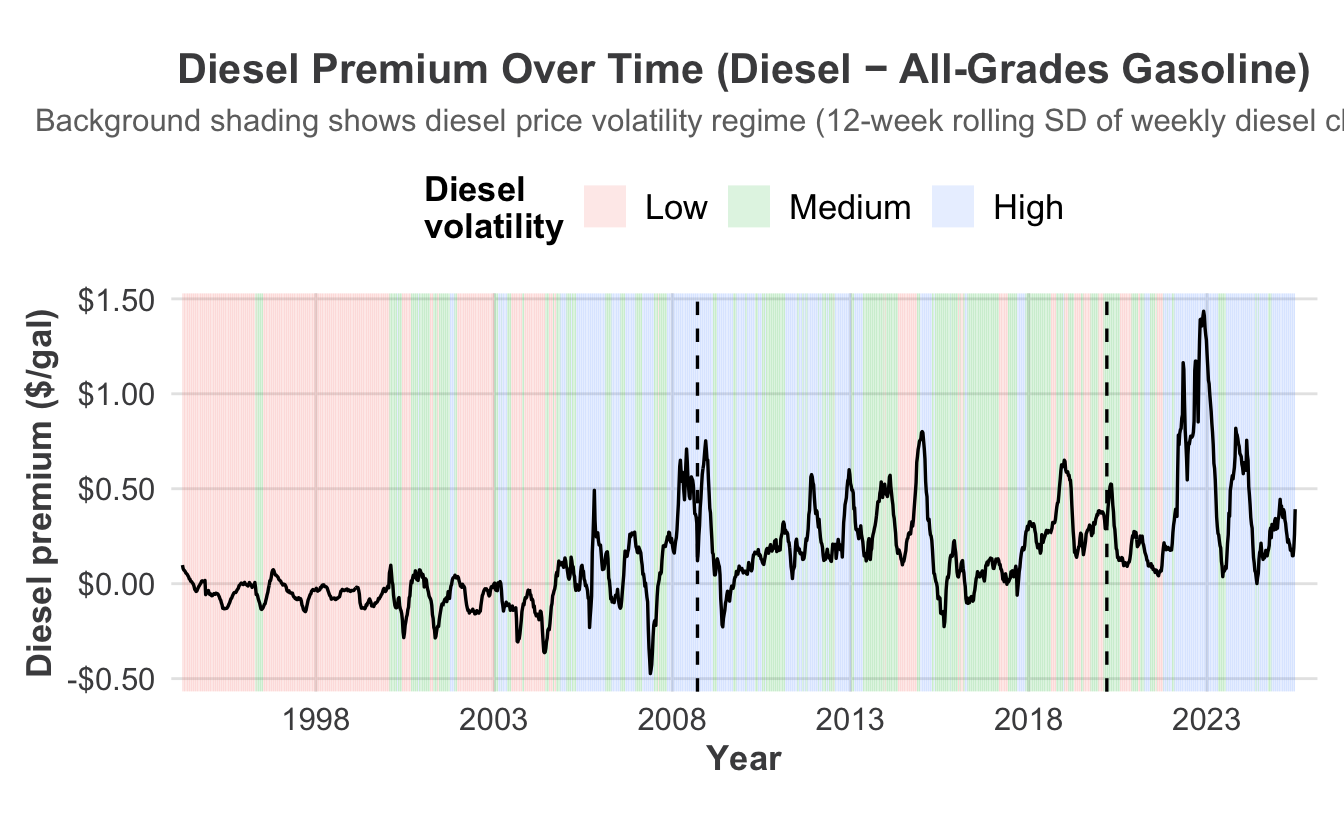Click the 2023 x-axis tick label
Image resolution: width=1344 pixels, height=830 pixels.
(x=1206, y=721)
